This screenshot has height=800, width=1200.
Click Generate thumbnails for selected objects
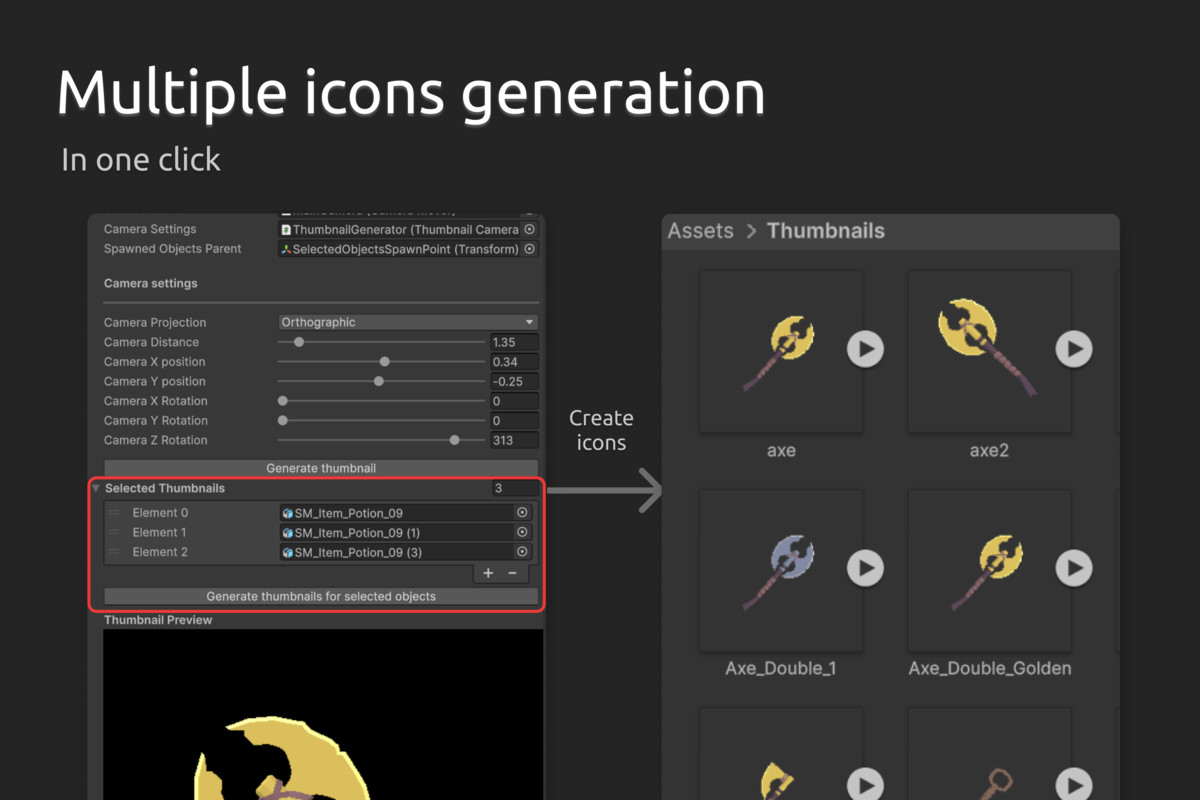click(x=321, y=596)
